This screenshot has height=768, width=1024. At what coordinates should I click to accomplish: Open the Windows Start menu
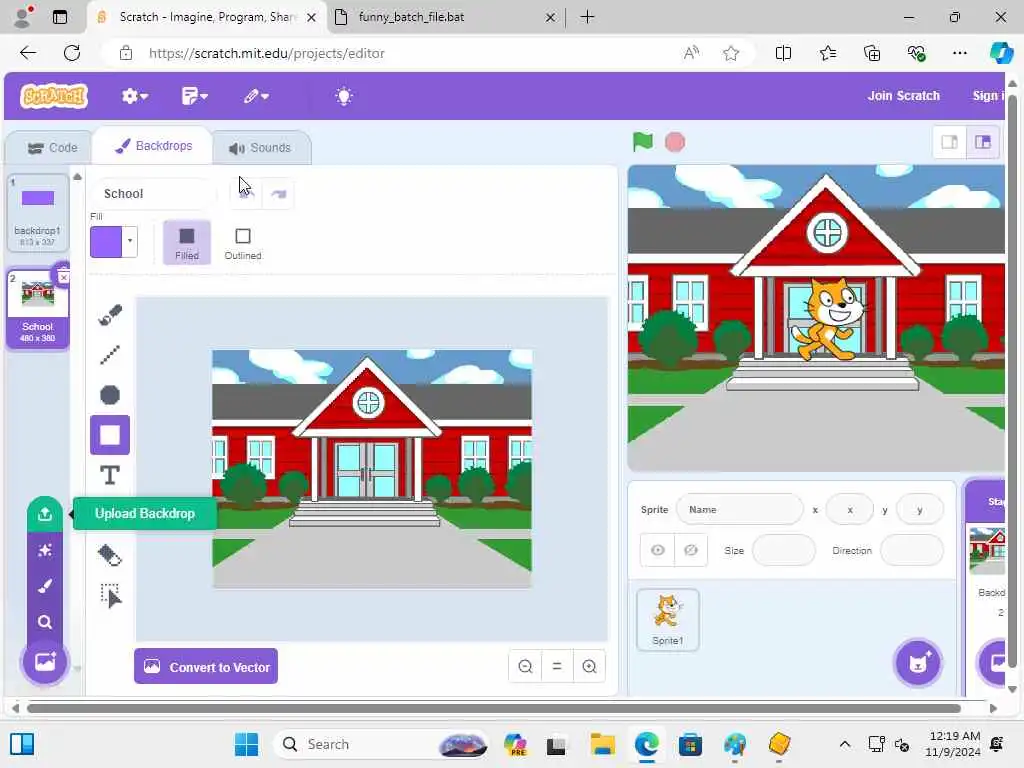(246, 744)
